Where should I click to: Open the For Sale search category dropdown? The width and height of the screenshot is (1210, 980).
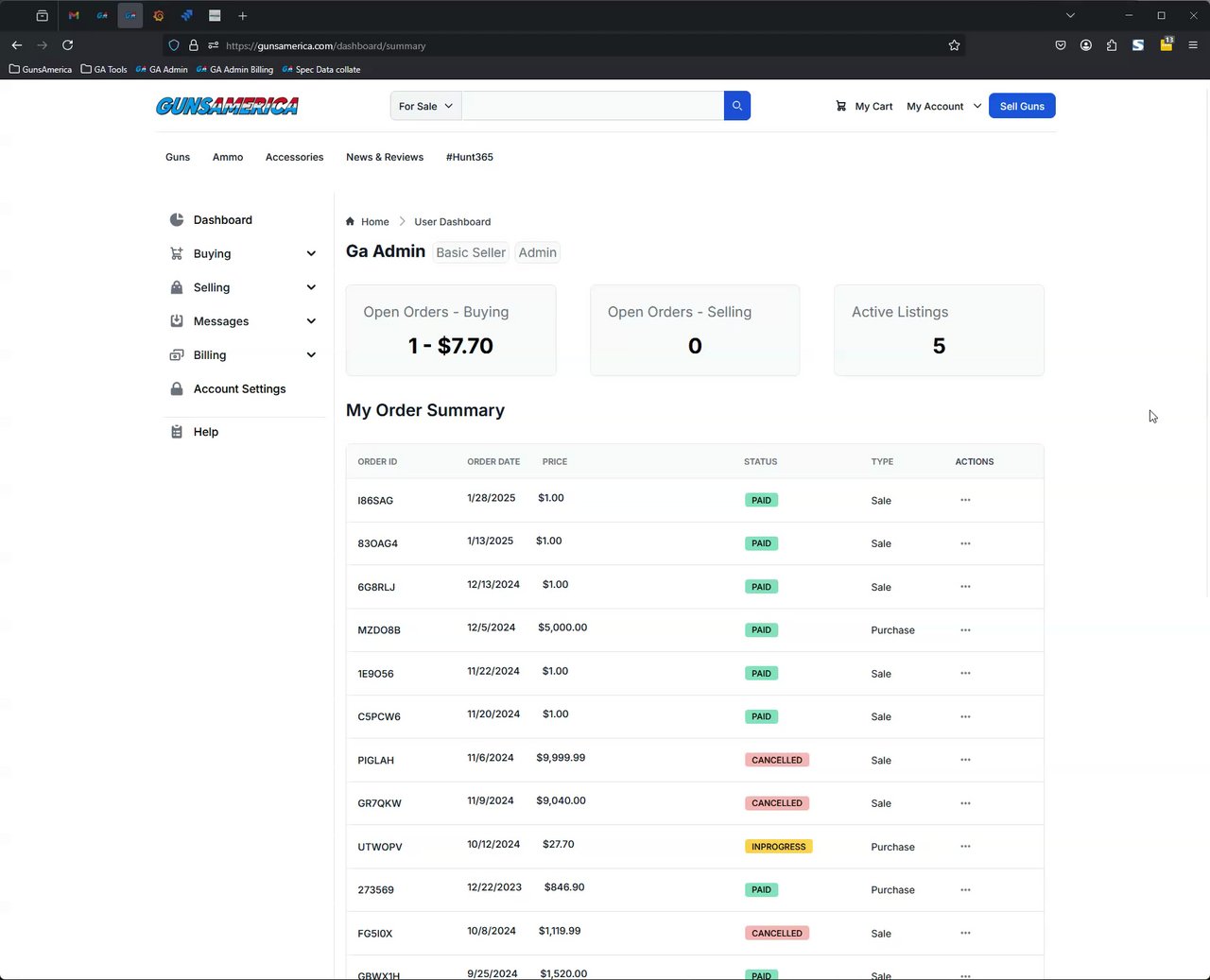tap(426, 106)
